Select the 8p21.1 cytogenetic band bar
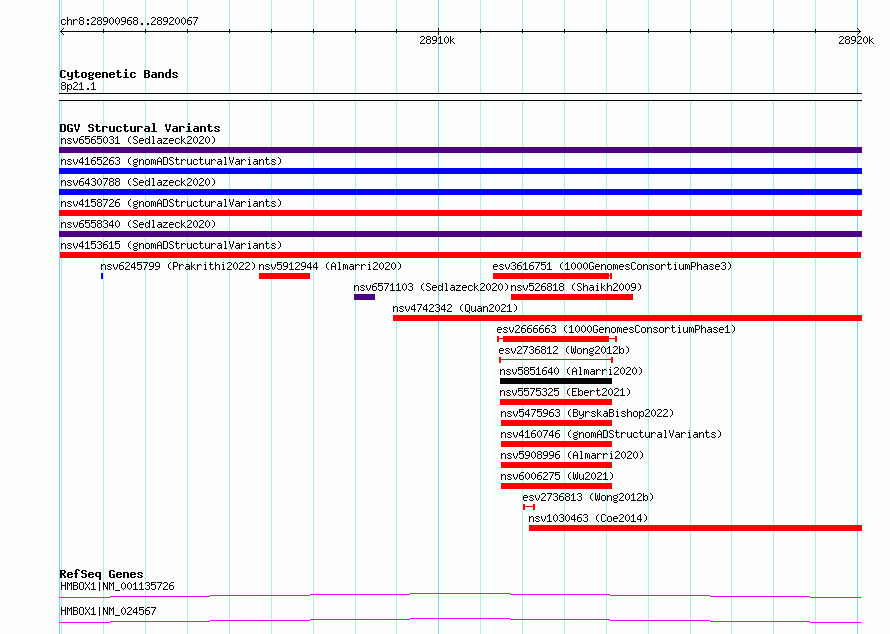The image size is (890, 634). (x=460, y=97)
